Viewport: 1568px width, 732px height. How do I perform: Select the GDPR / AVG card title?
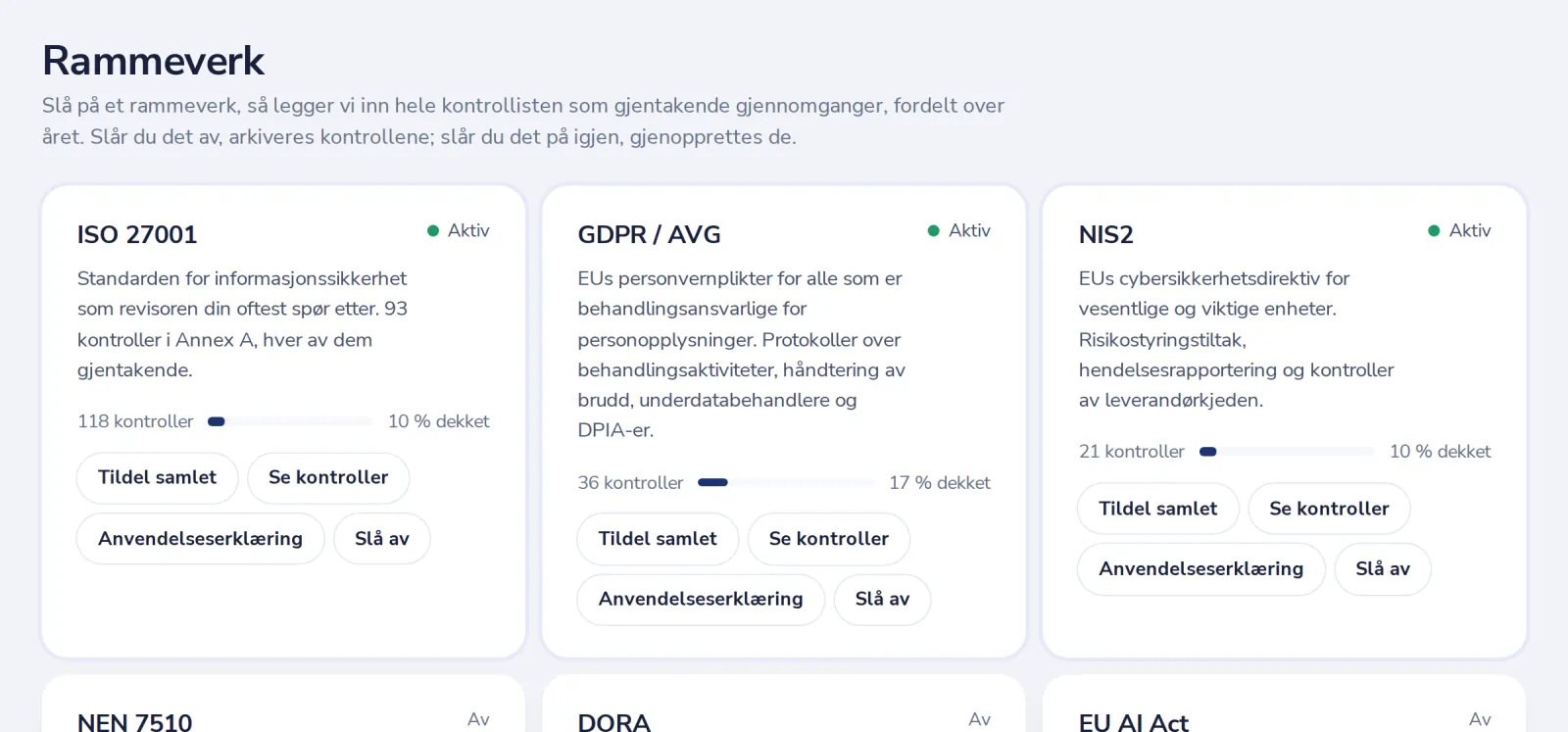tap(650, 235)
